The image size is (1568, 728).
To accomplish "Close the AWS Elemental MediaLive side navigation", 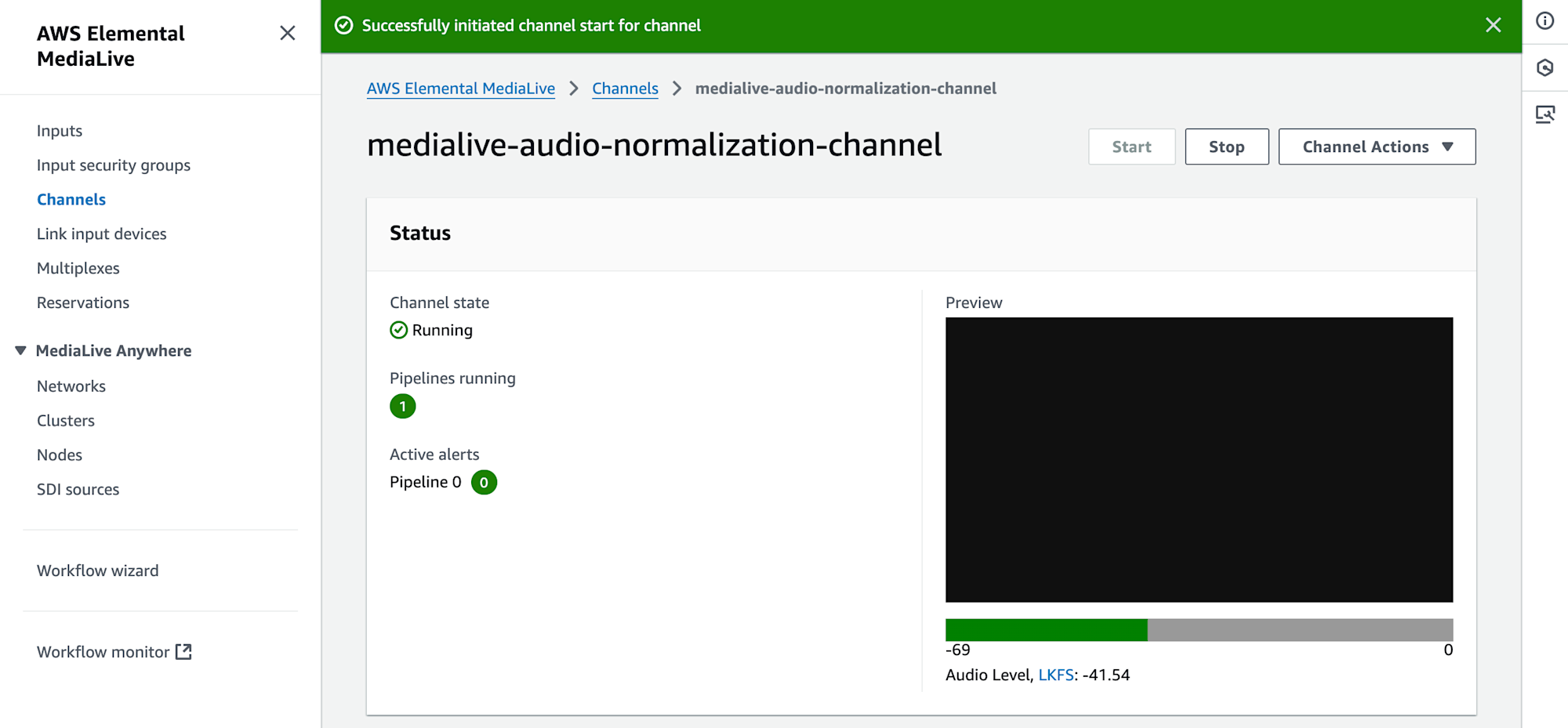I will pos(288,33).
